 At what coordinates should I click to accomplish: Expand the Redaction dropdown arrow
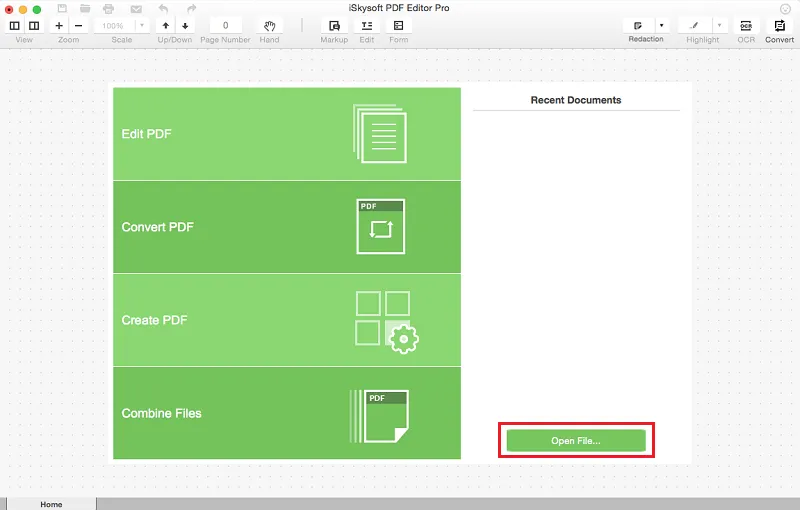click(x=662, y=26)
